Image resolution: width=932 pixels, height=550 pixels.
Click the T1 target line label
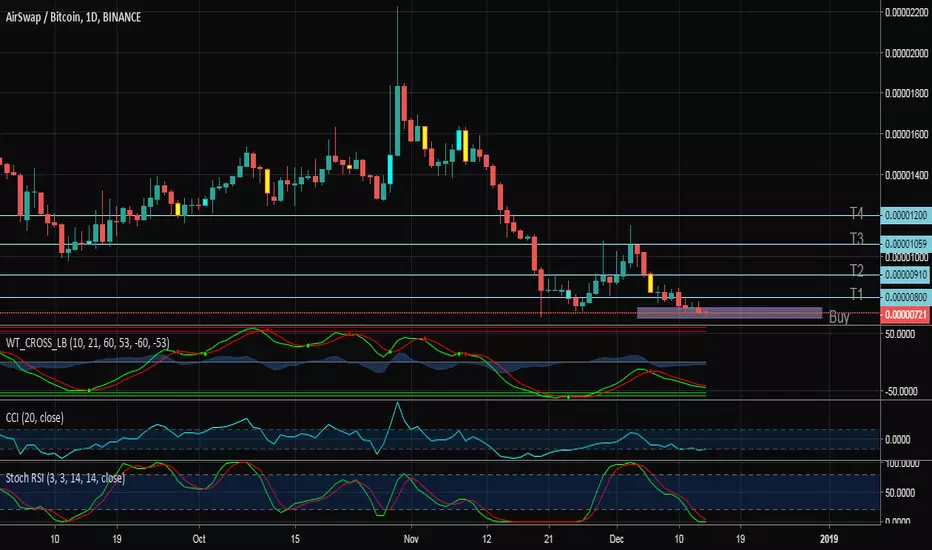point(857,293)
